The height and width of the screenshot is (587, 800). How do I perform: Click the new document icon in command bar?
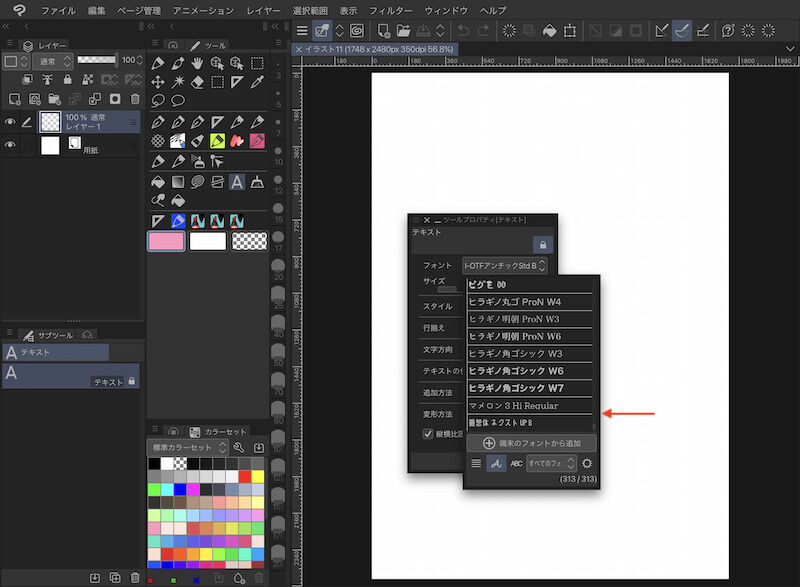point(384,31)
